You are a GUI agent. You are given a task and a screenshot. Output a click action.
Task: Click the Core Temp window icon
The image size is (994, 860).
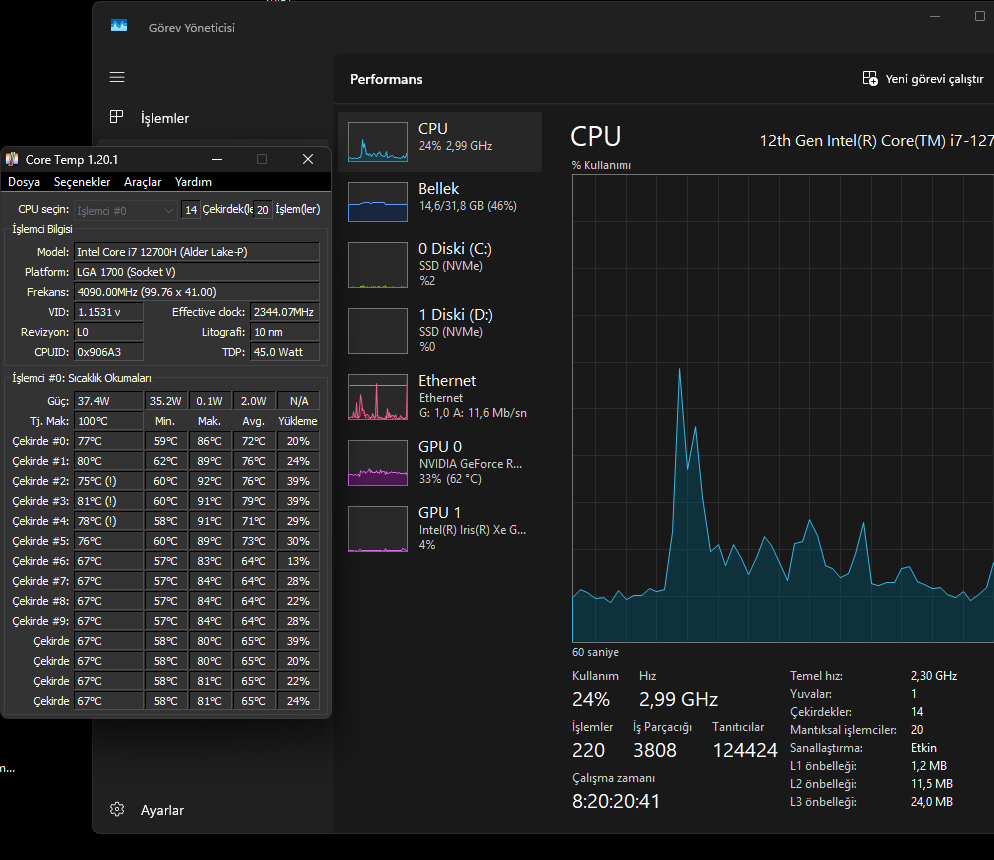click(12, 159)
